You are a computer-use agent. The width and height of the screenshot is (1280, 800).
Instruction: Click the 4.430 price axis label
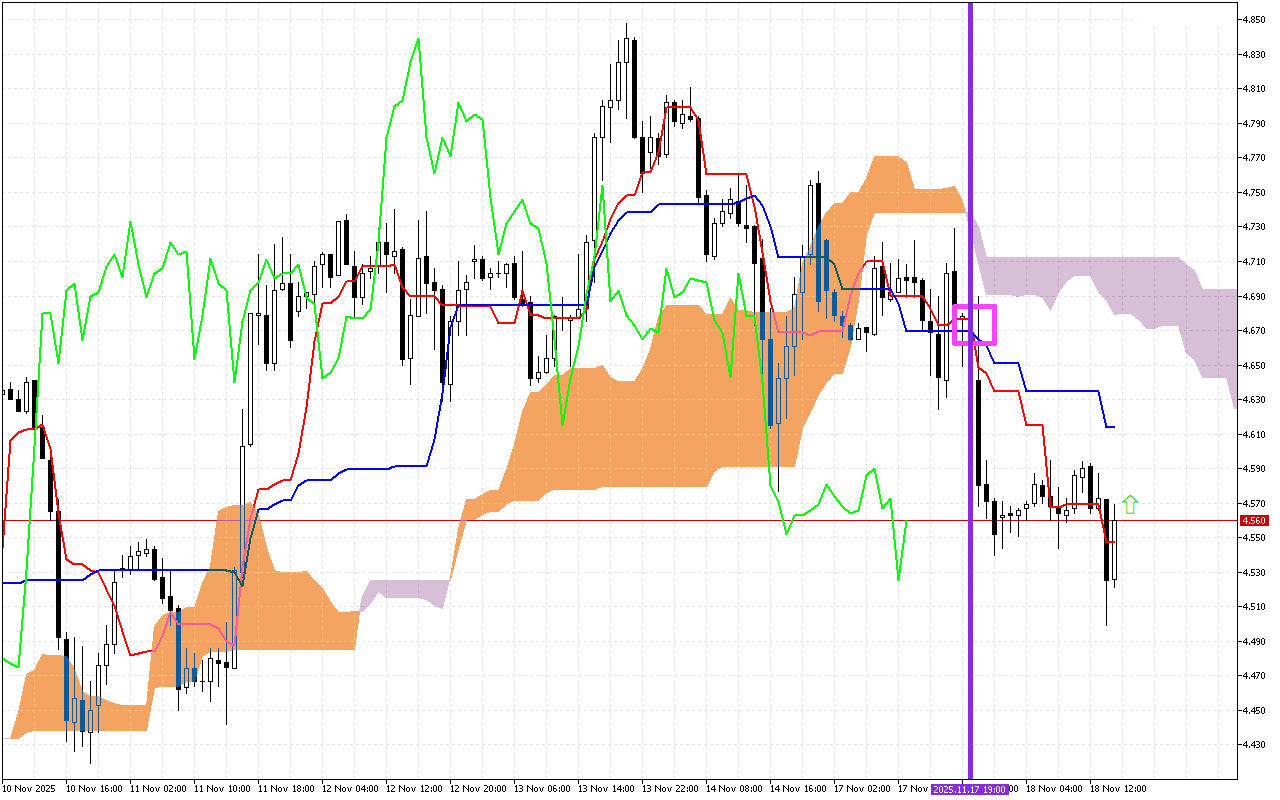point(1253,745)
